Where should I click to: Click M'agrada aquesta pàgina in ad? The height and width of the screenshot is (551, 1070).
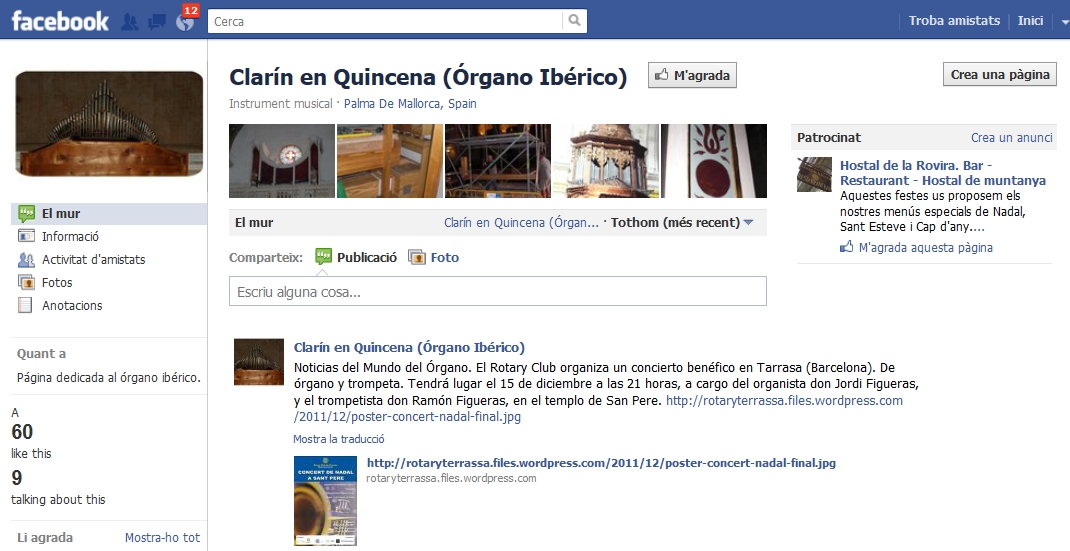coord(925,247)
